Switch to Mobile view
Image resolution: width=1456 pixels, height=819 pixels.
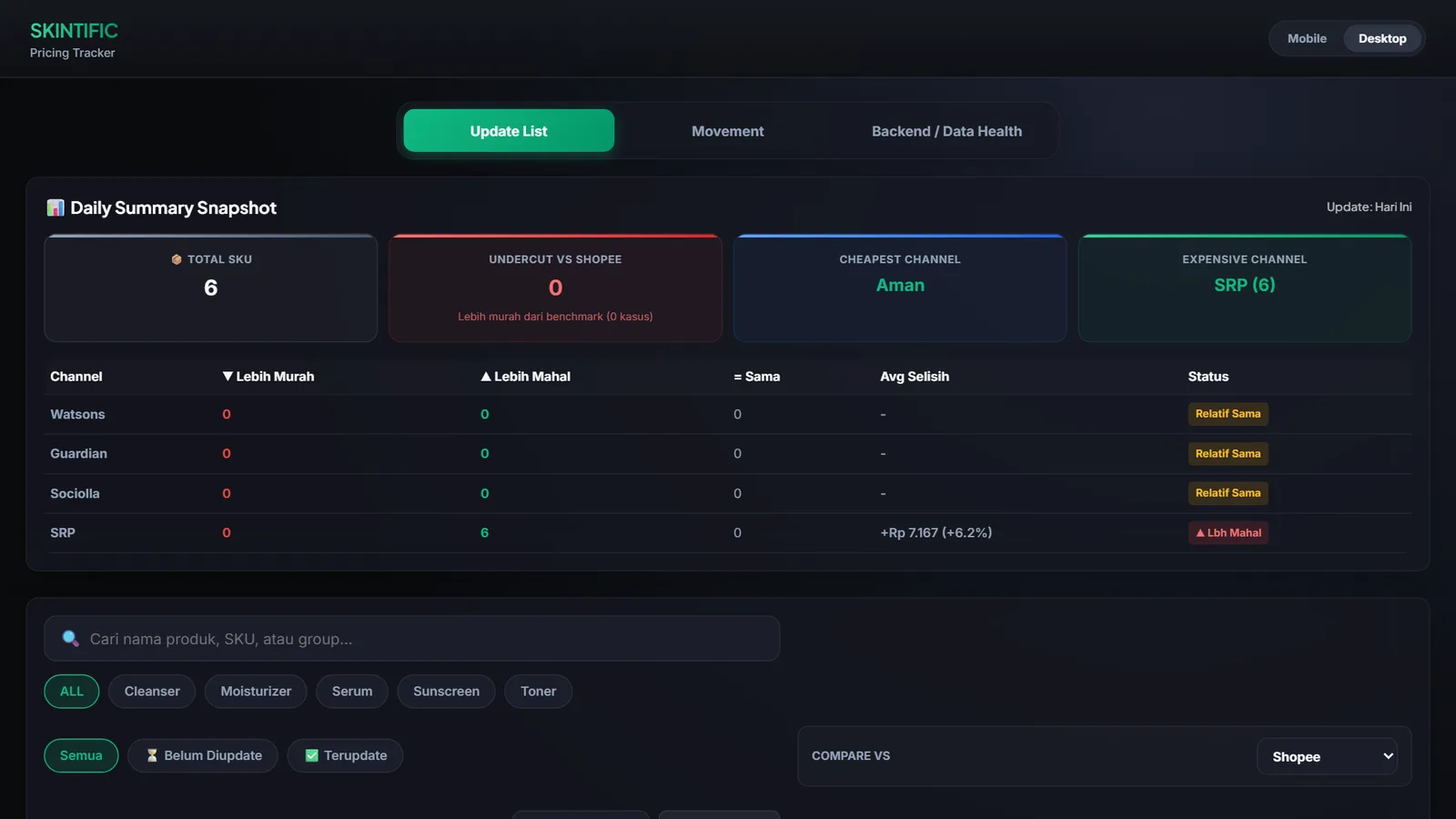1307,38
